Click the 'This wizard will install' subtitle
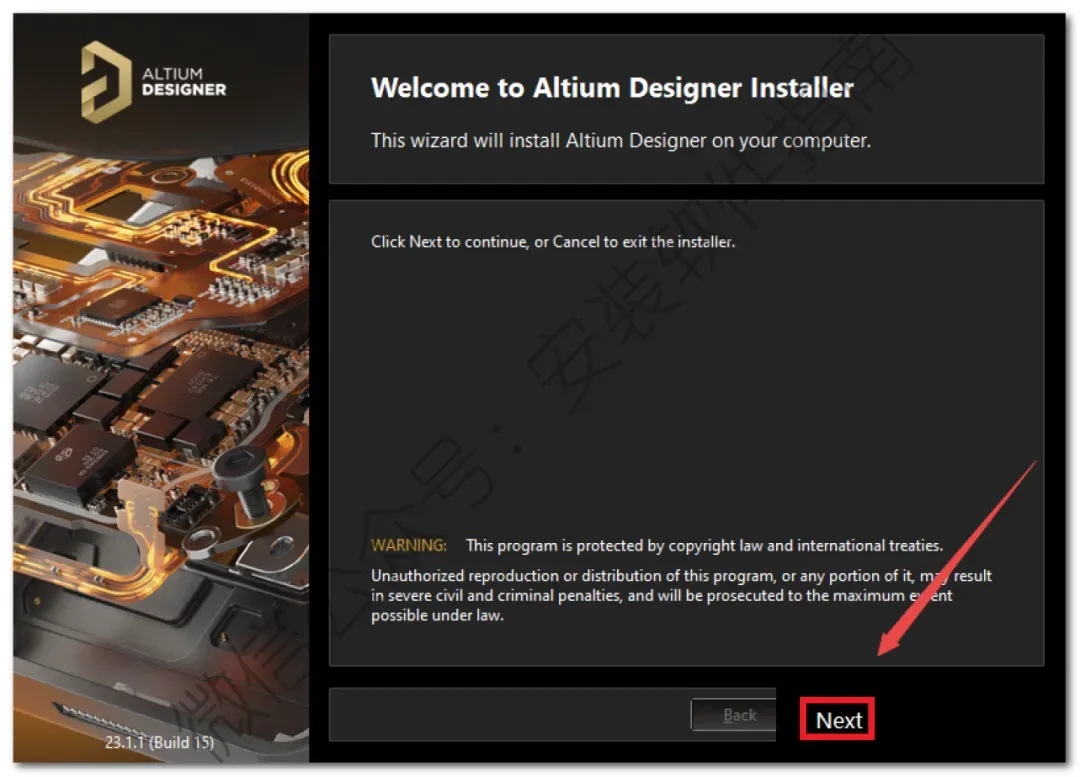The width and height of the screenshot is (1080, 777). [x=621, y=141]
